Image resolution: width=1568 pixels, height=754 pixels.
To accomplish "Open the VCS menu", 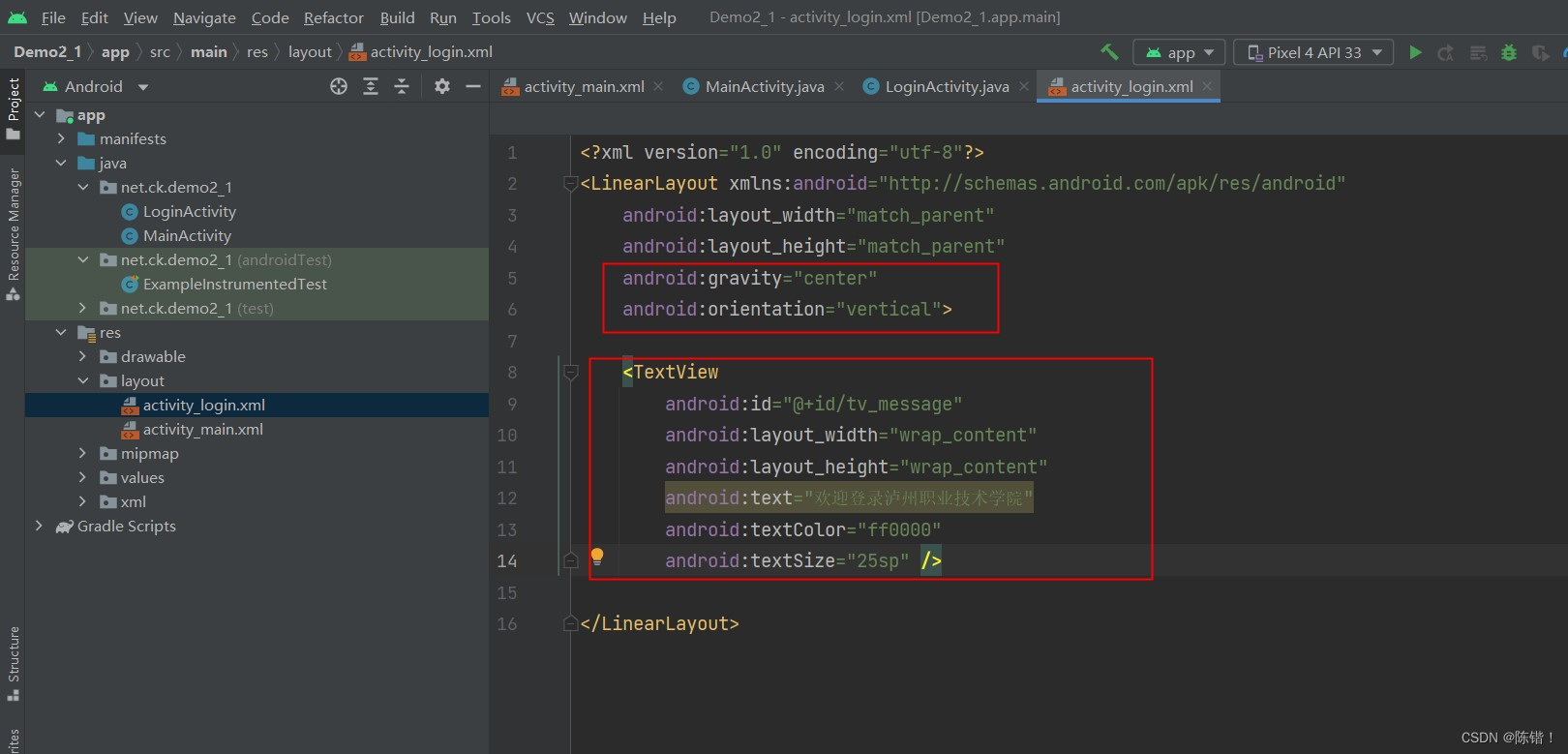I will pos(540,17).
